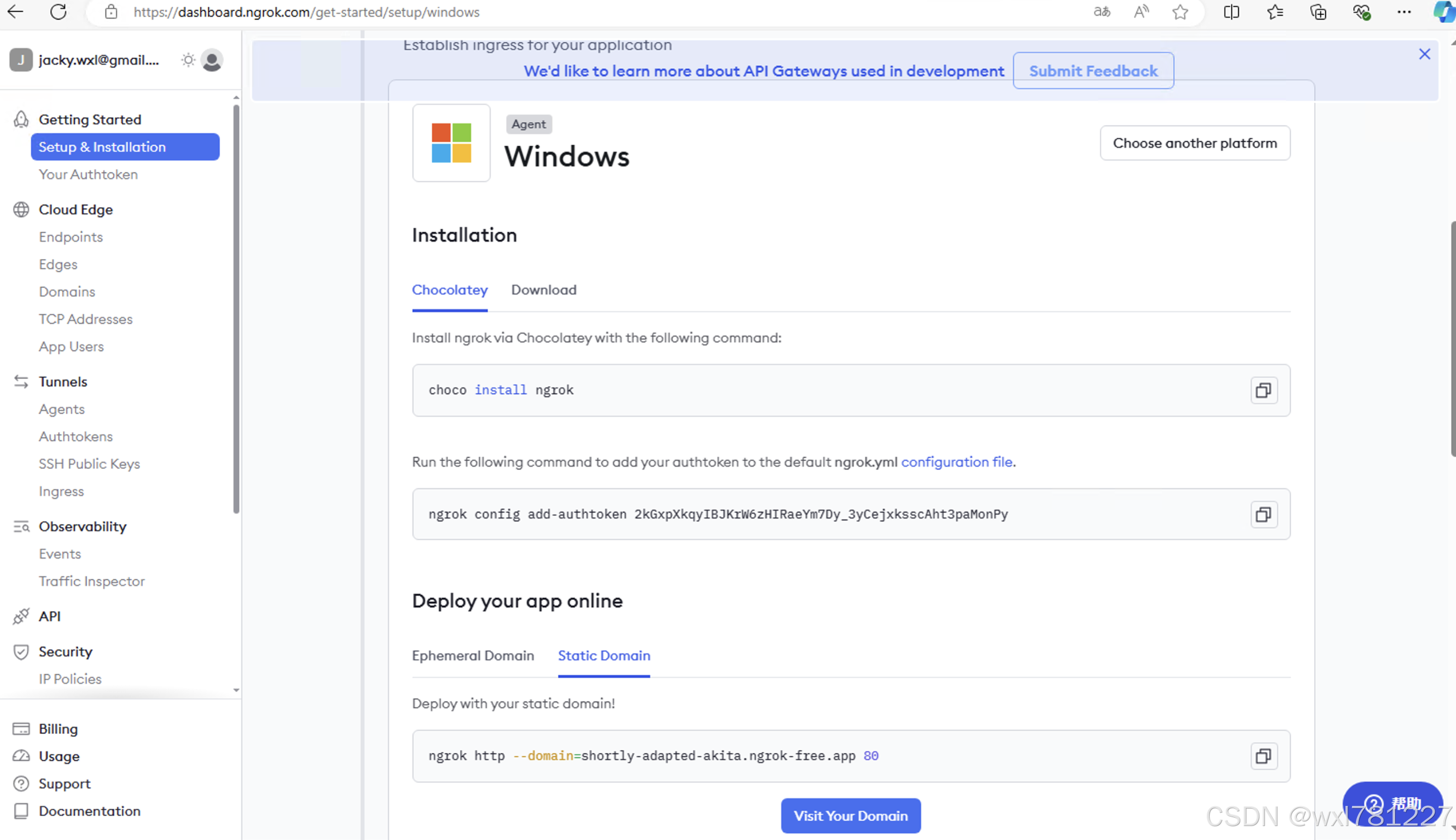Open split screen icon in browser toolbar
Image resolution: width=1456 pixels, height=840 pixels.
[1231, 12]
